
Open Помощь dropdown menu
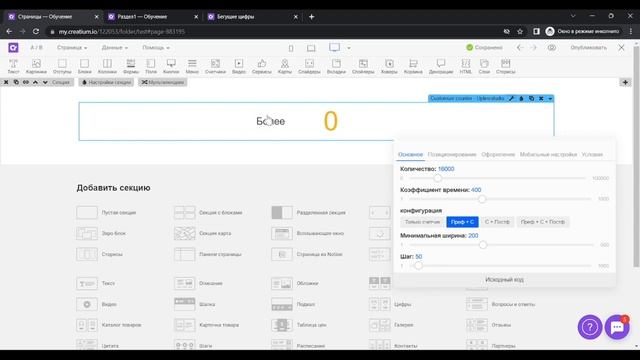pos(156,48)
